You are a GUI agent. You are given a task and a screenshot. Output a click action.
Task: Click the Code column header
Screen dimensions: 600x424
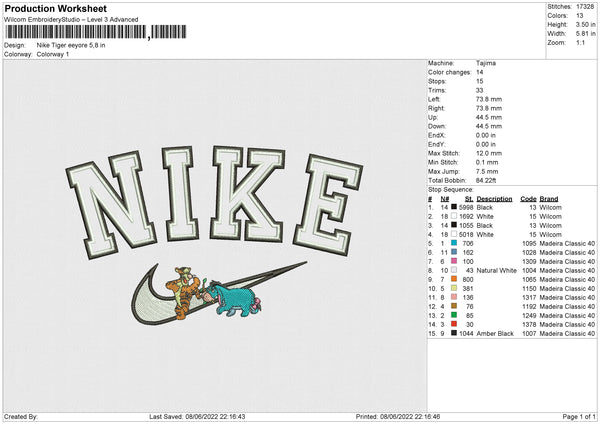pyautogui.click(x=528, y=199)
